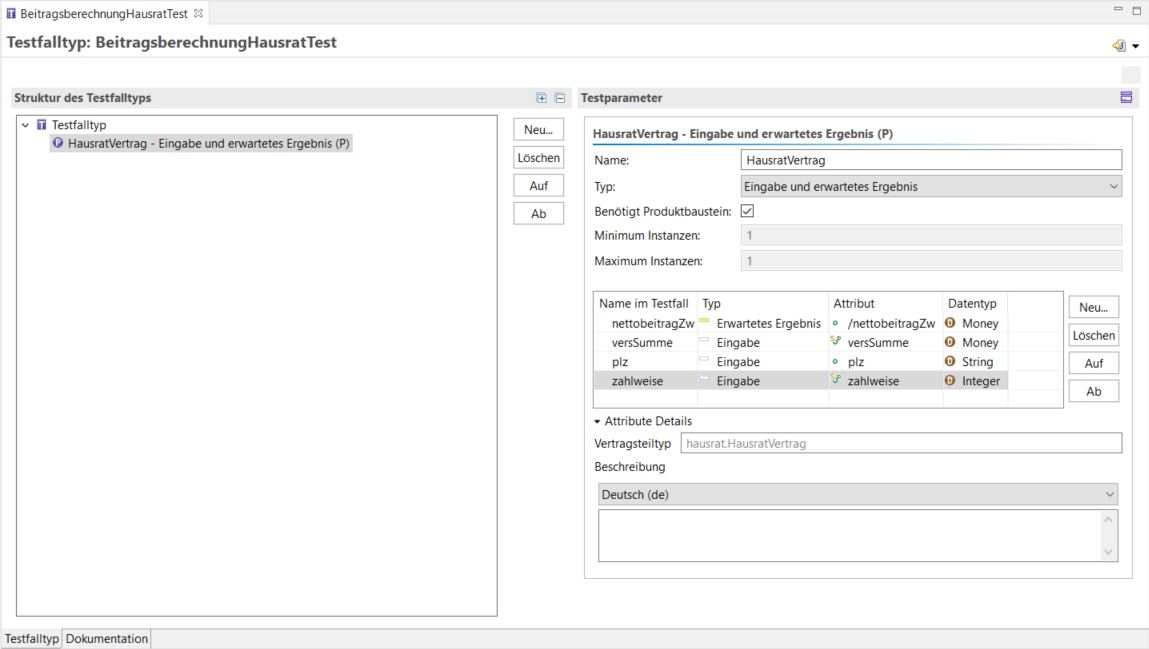
Task: Open the Deutsch (de) language dropdown
Action: 858,494
